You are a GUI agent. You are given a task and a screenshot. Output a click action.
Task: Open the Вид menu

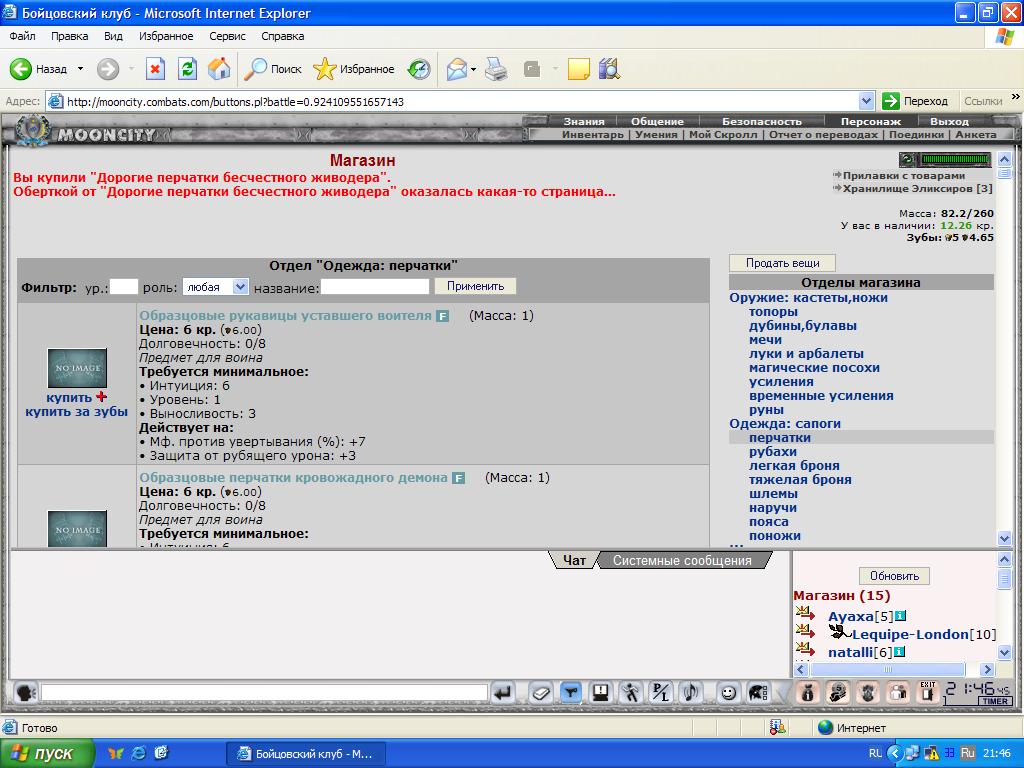point(113,37)
